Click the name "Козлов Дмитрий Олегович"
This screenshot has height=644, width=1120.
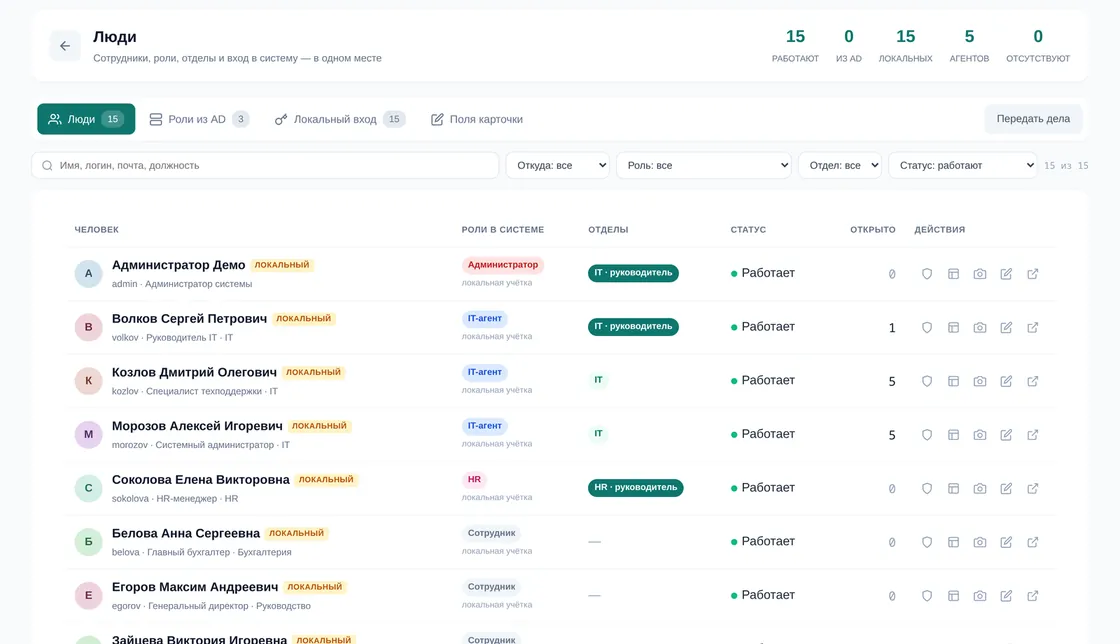[194, 372]
